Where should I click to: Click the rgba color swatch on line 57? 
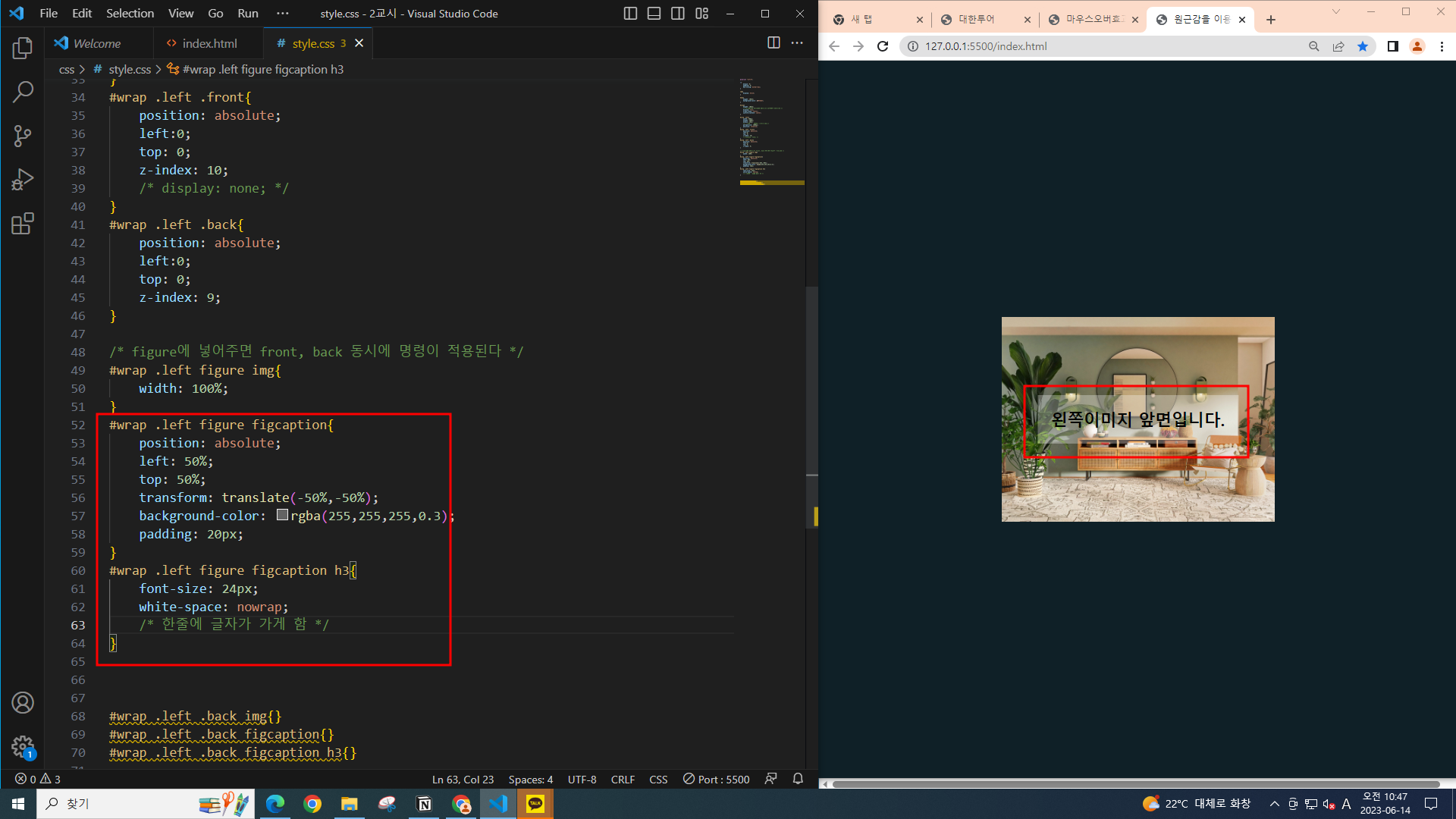tap(282, 515)
